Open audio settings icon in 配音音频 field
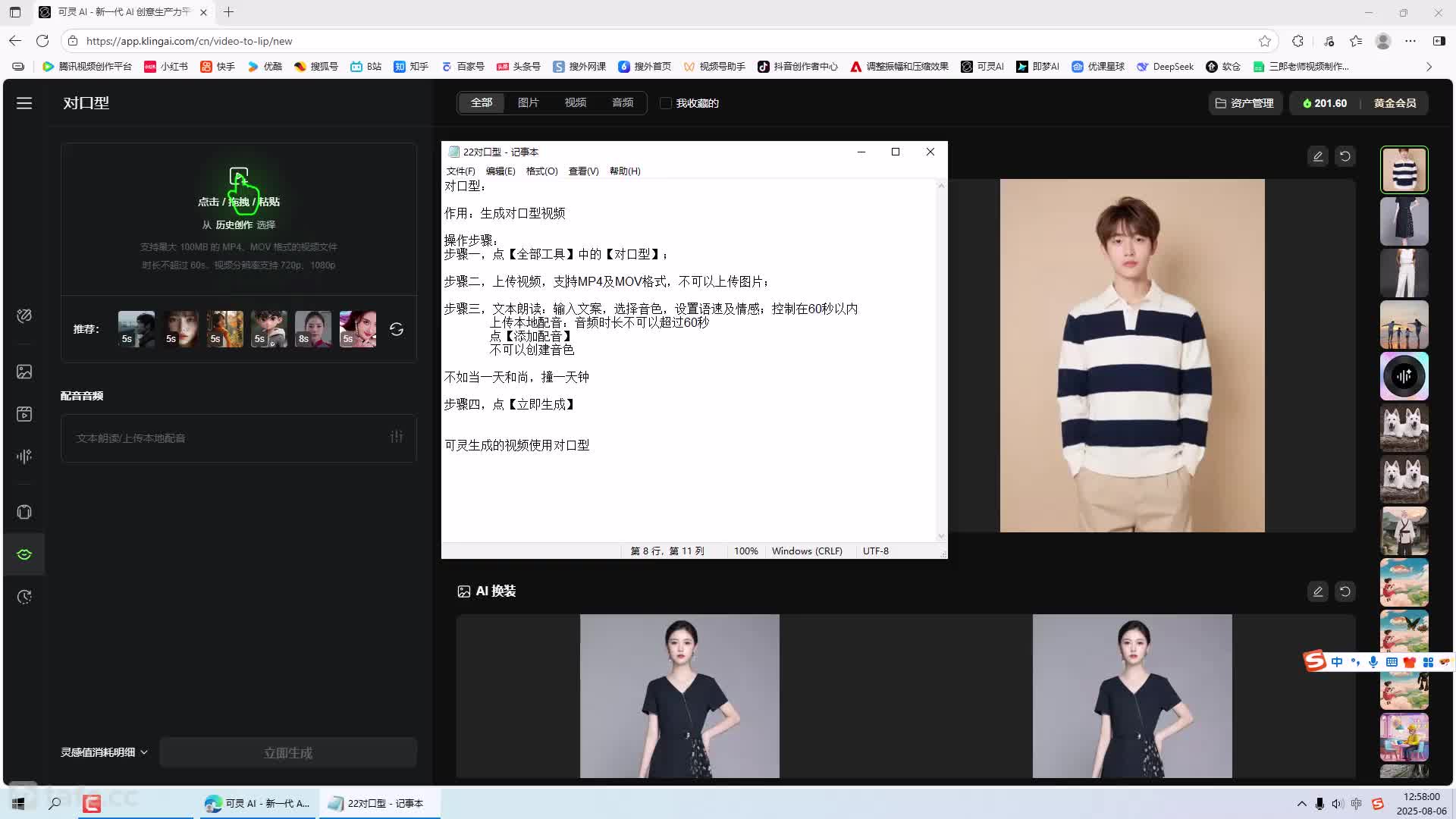The width and height of the screenshot is (1456, 819). pyautogui.click(x=397, y=437)
